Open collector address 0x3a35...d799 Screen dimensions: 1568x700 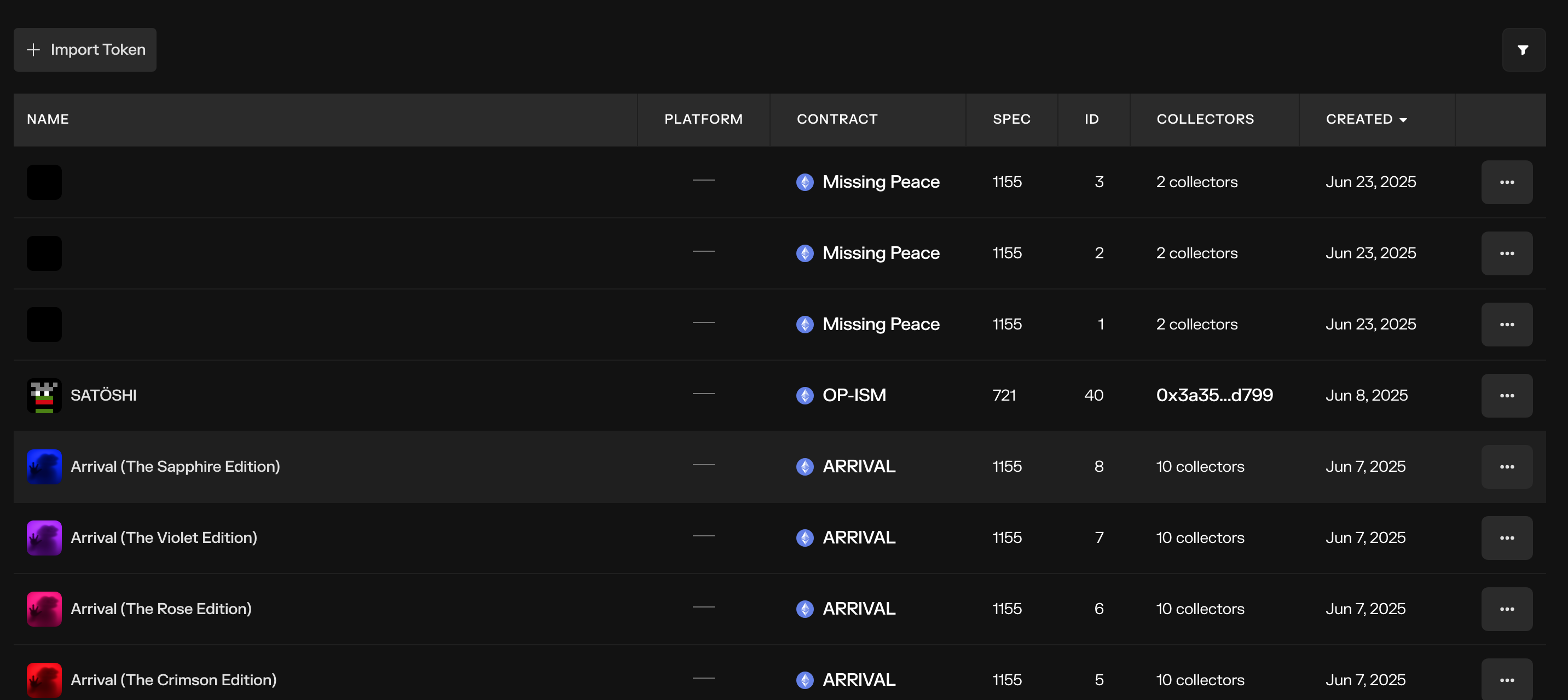click(x=1214, y=395)
